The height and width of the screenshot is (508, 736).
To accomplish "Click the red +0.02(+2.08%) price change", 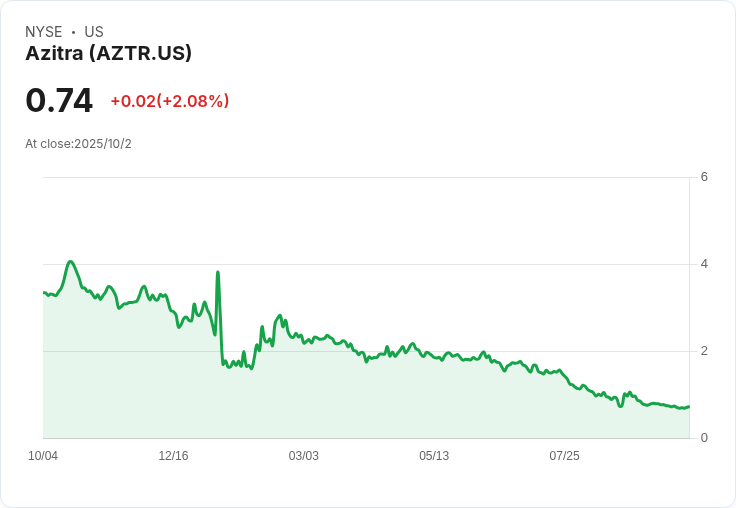I will 169,101.
